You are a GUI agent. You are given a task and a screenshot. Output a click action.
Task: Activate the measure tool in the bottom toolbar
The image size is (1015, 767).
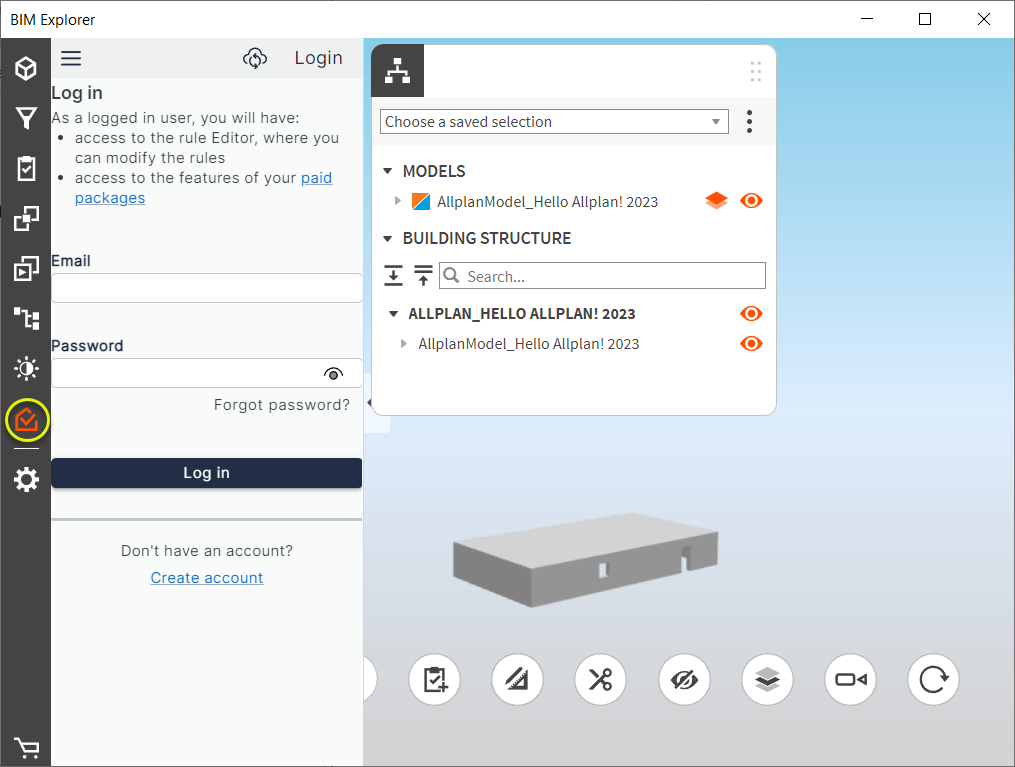click(517, 679)
